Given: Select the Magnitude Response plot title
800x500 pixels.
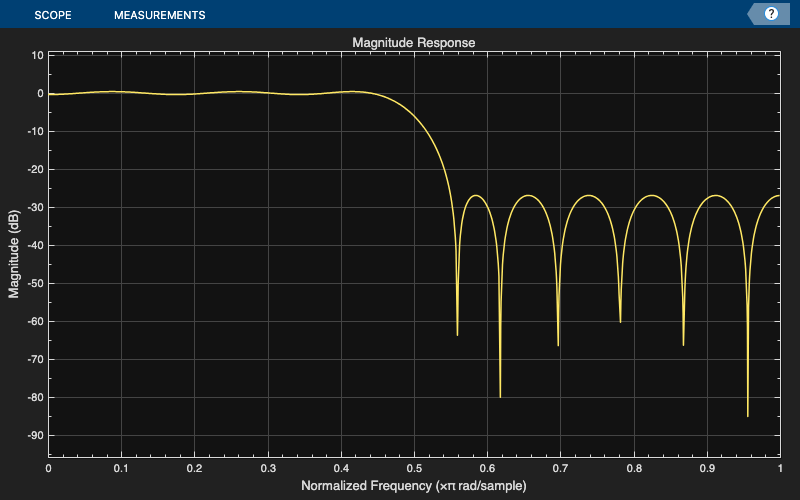Looking at the screenshot, I should click(x=414, y=43).
